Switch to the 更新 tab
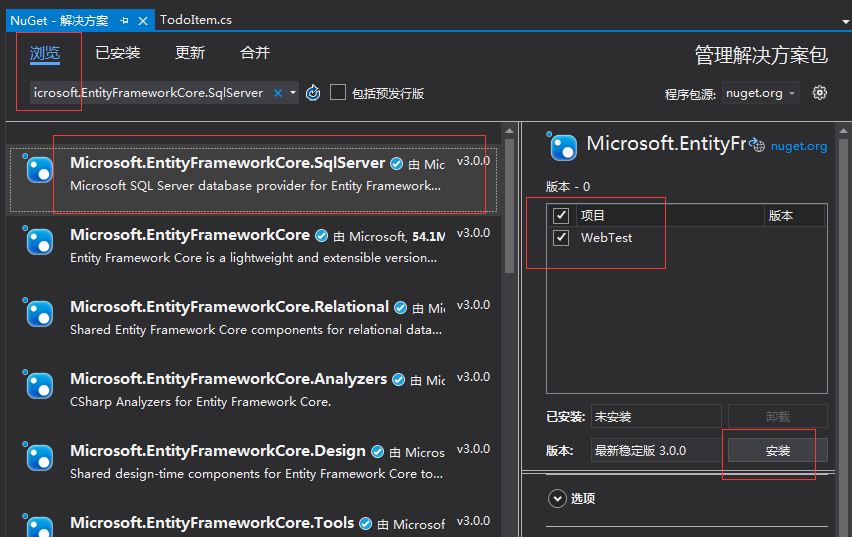 pos(190,53)
